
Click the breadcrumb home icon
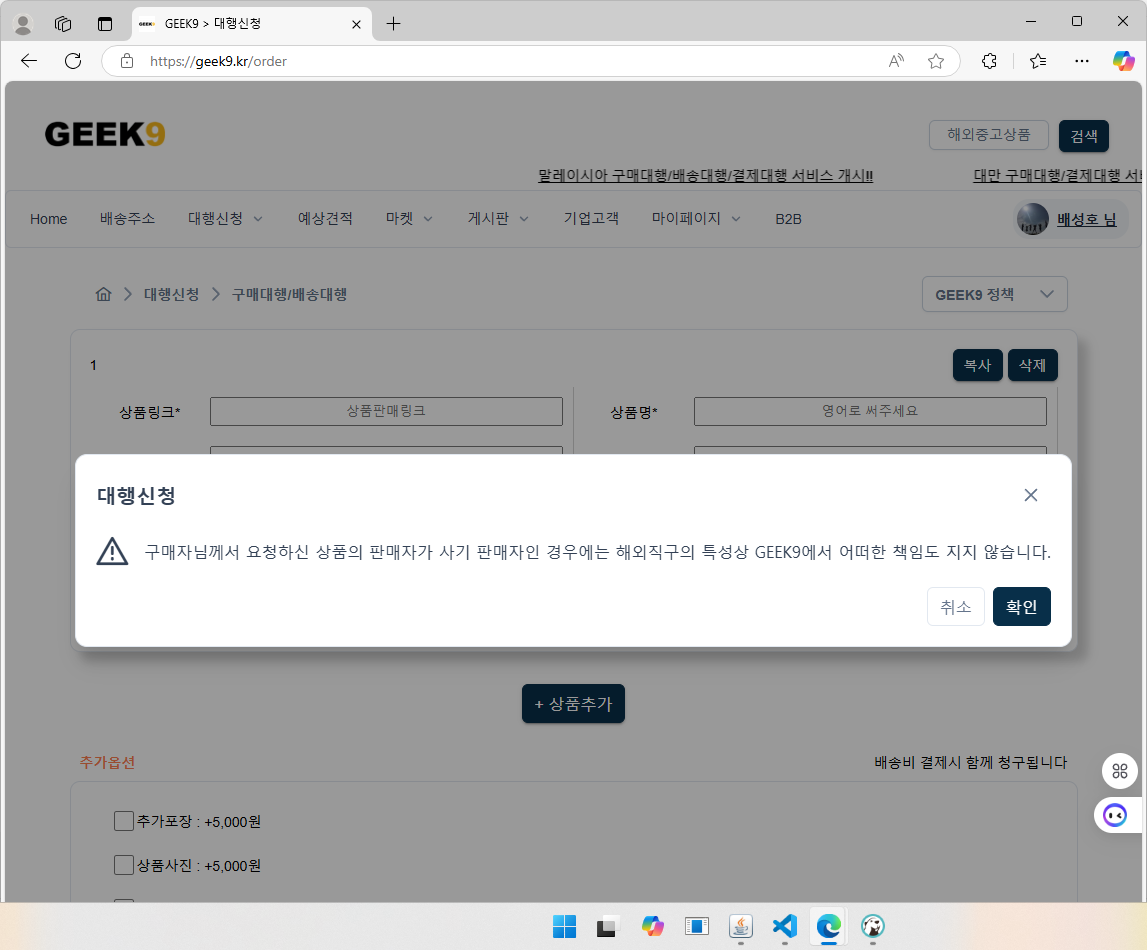103,294
